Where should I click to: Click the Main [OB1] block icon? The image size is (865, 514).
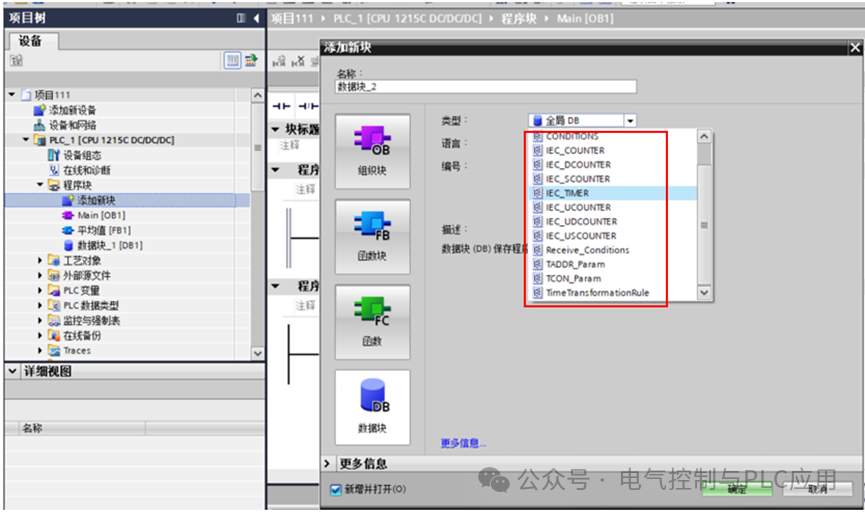pos(68,215)
